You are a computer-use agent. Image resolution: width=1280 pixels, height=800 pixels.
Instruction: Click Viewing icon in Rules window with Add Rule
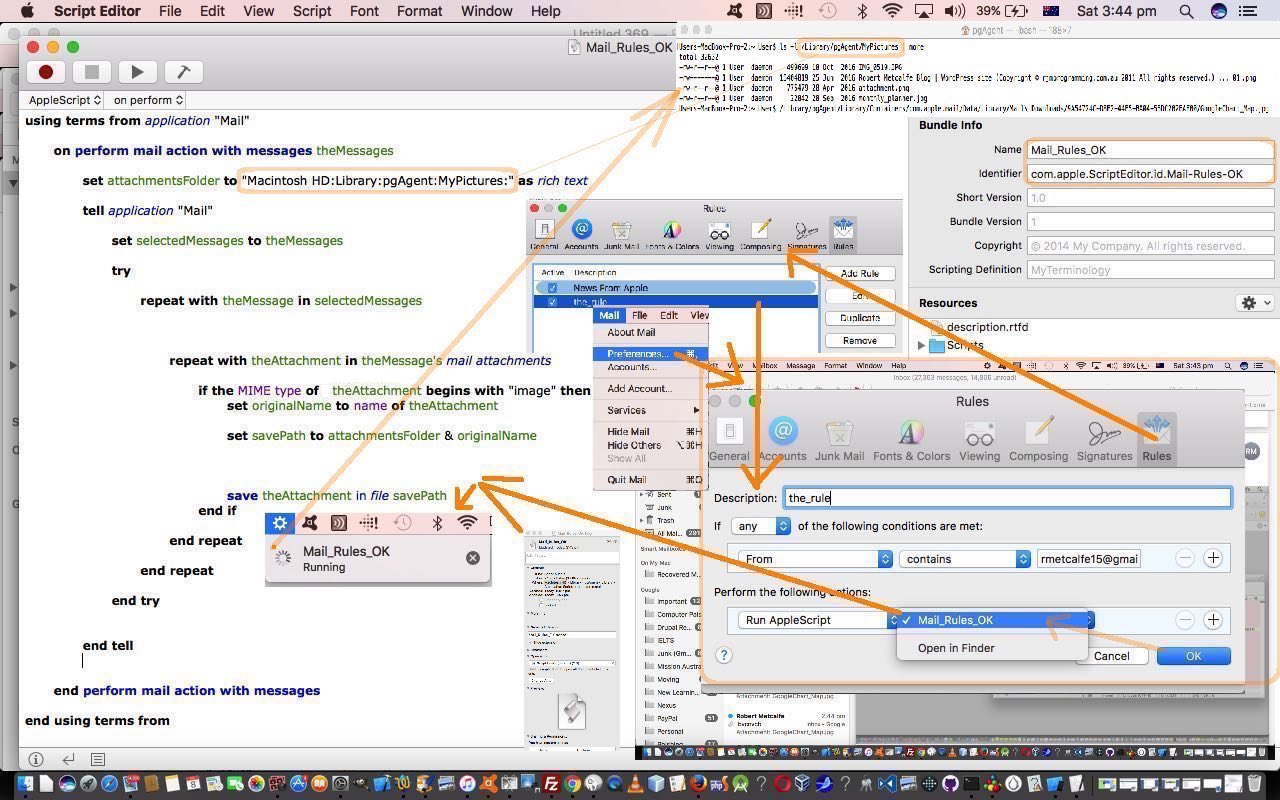coord(719,235)
